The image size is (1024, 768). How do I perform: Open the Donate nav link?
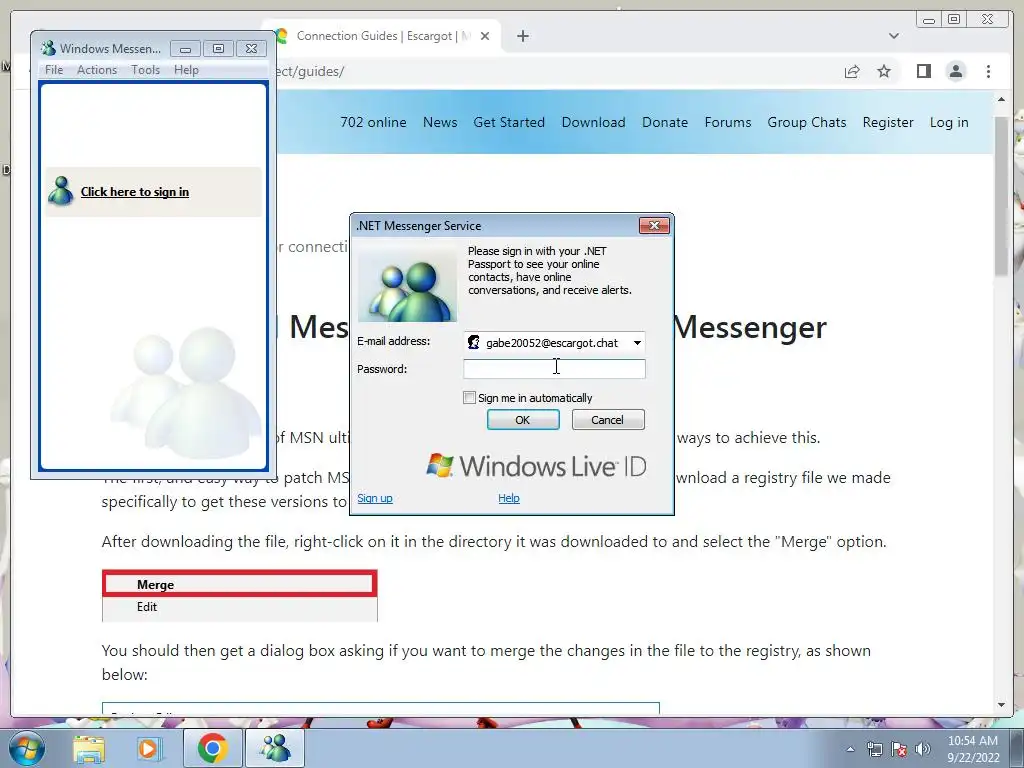click(x=665, y=122)
